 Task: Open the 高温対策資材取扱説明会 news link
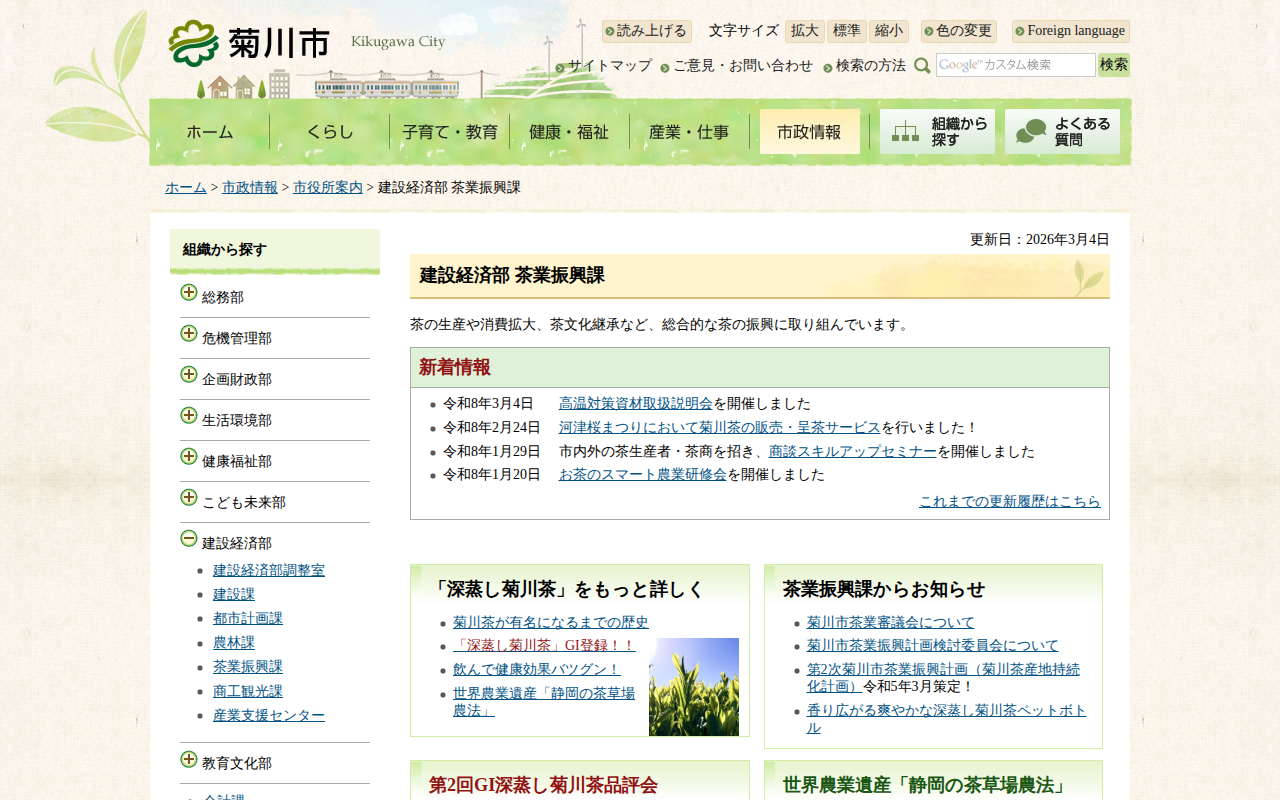pyautogui.click(x=635, y=404)
